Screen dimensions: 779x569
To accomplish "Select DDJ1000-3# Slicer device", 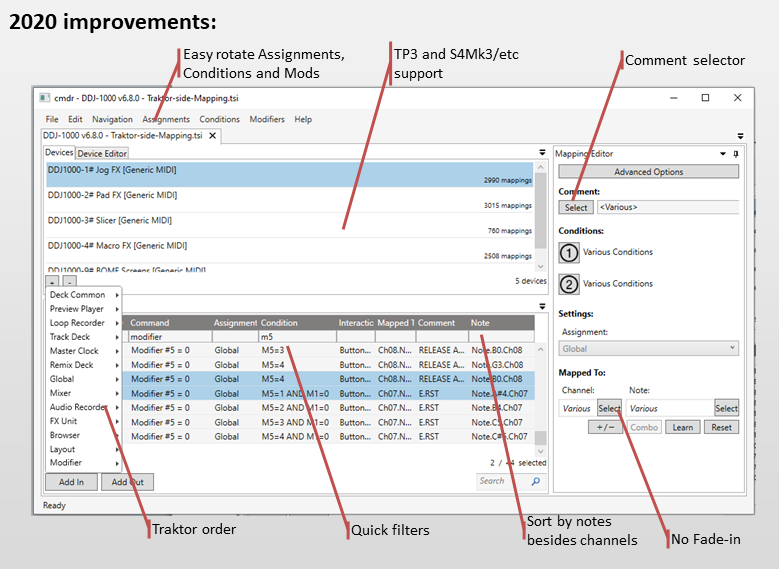I will click(x=289, y=225).
